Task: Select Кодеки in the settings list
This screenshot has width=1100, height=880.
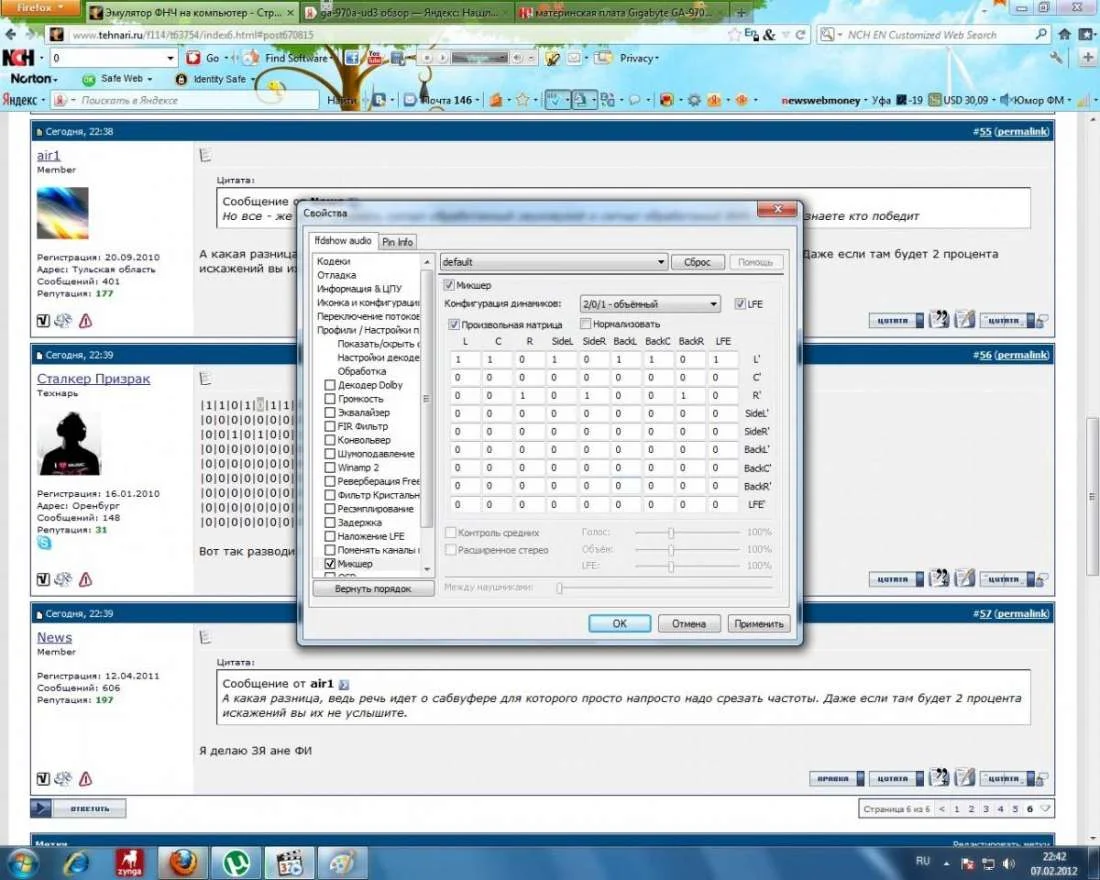Action: point(333,261)
